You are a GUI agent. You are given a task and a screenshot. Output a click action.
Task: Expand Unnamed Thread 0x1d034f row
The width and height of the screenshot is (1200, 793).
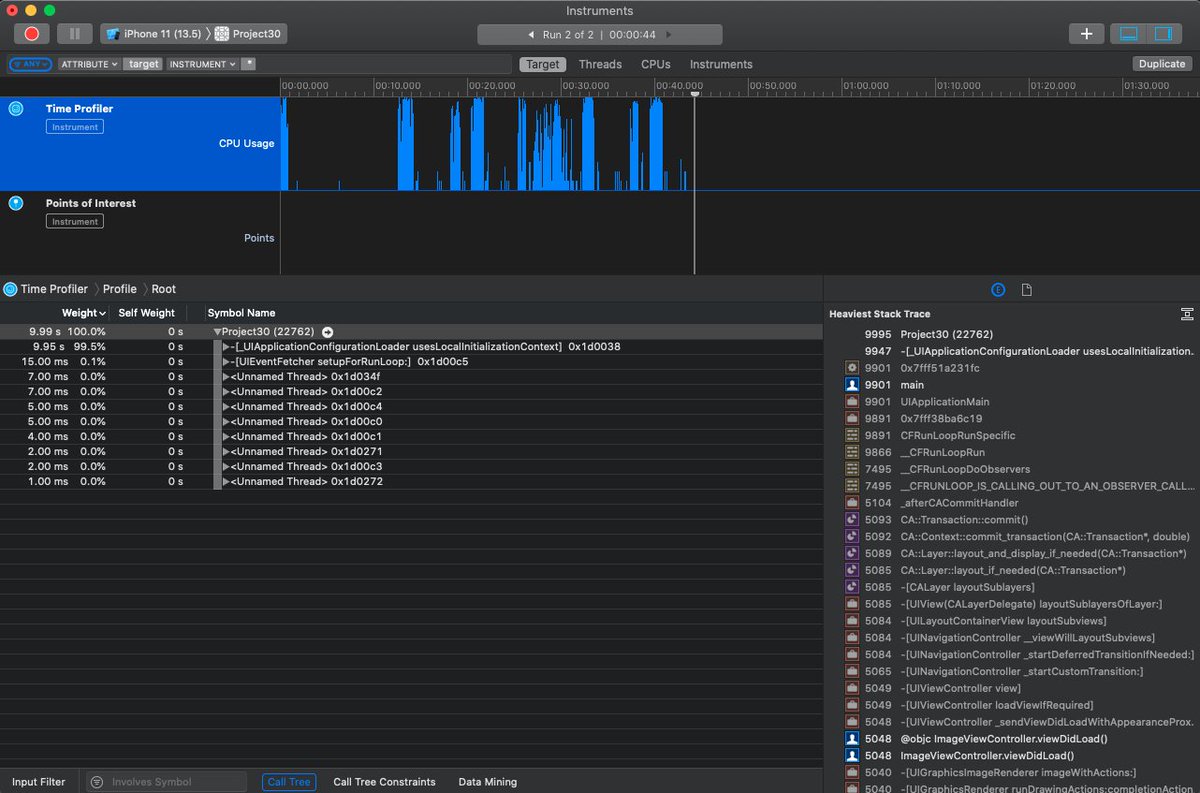227,377
